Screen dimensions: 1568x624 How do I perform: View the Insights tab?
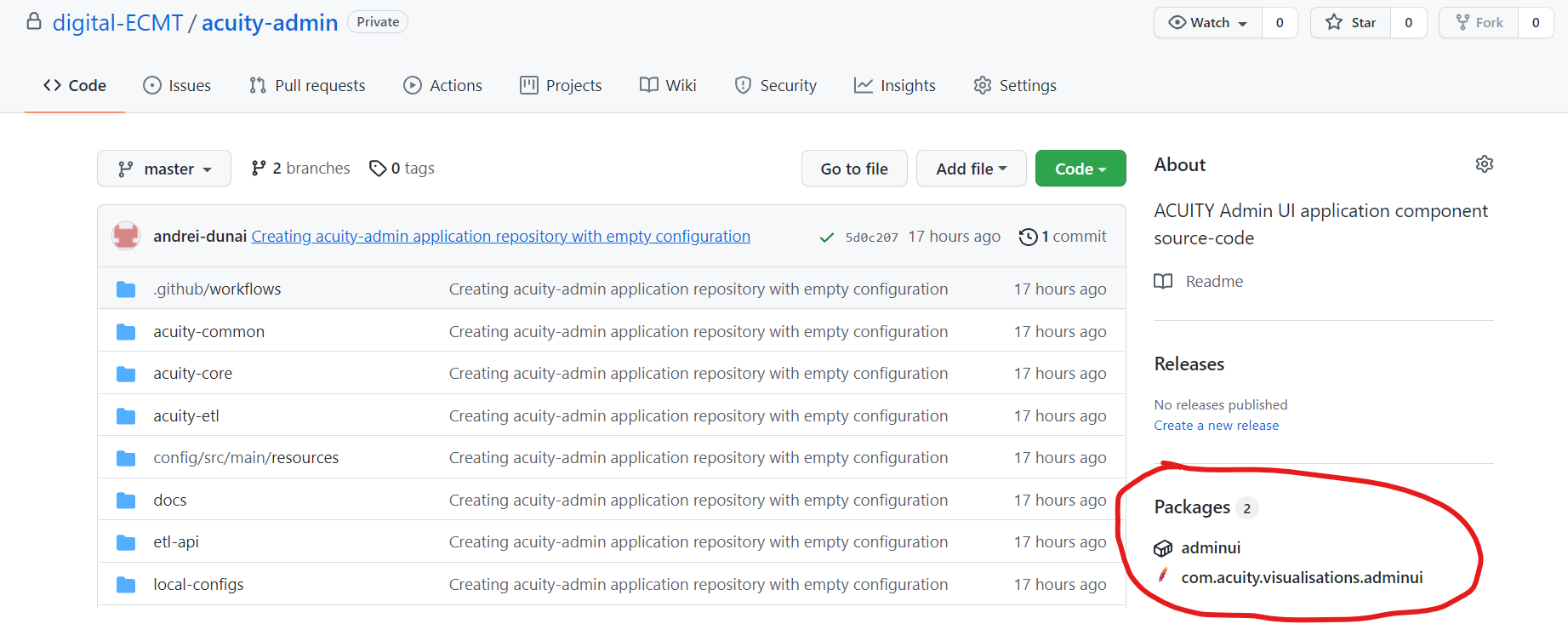[x=895, y=86]
